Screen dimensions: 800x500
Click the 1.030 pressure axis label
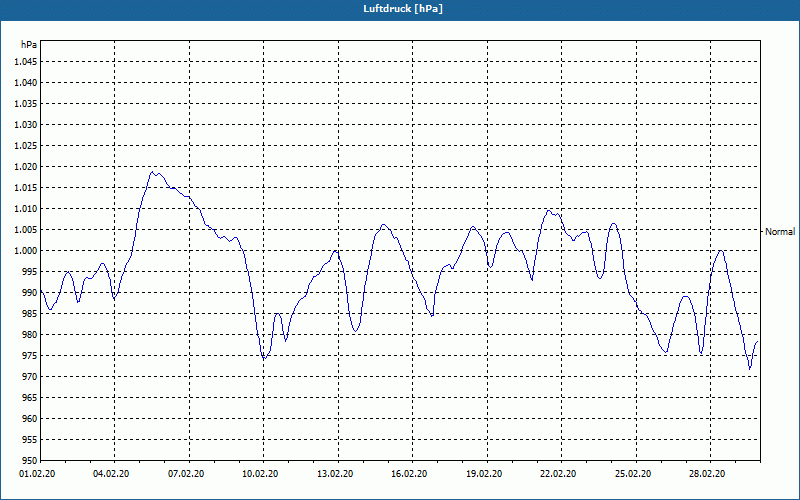[x=26, y=124]
